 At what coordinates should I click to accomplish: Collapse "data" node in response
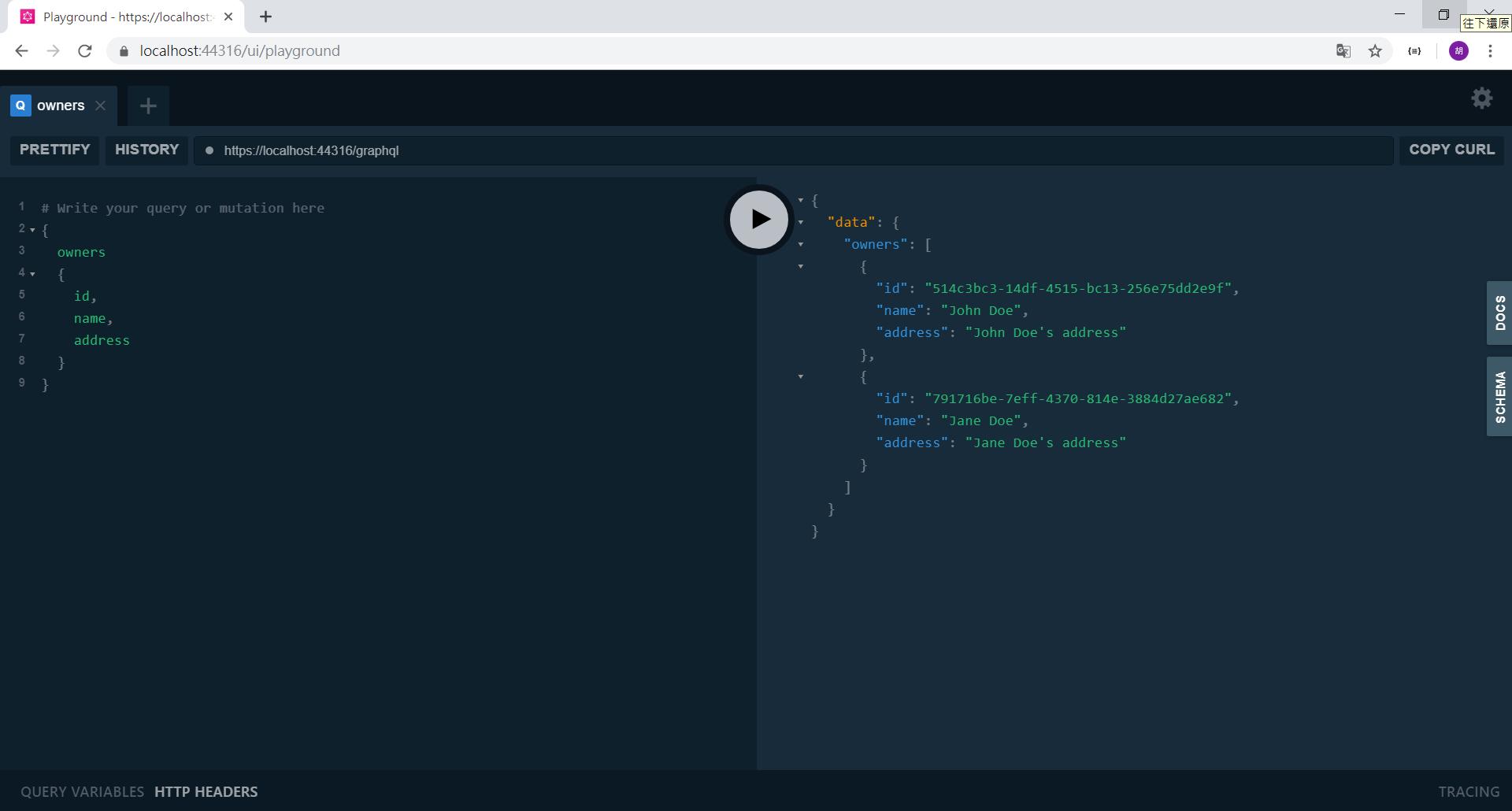801,222
